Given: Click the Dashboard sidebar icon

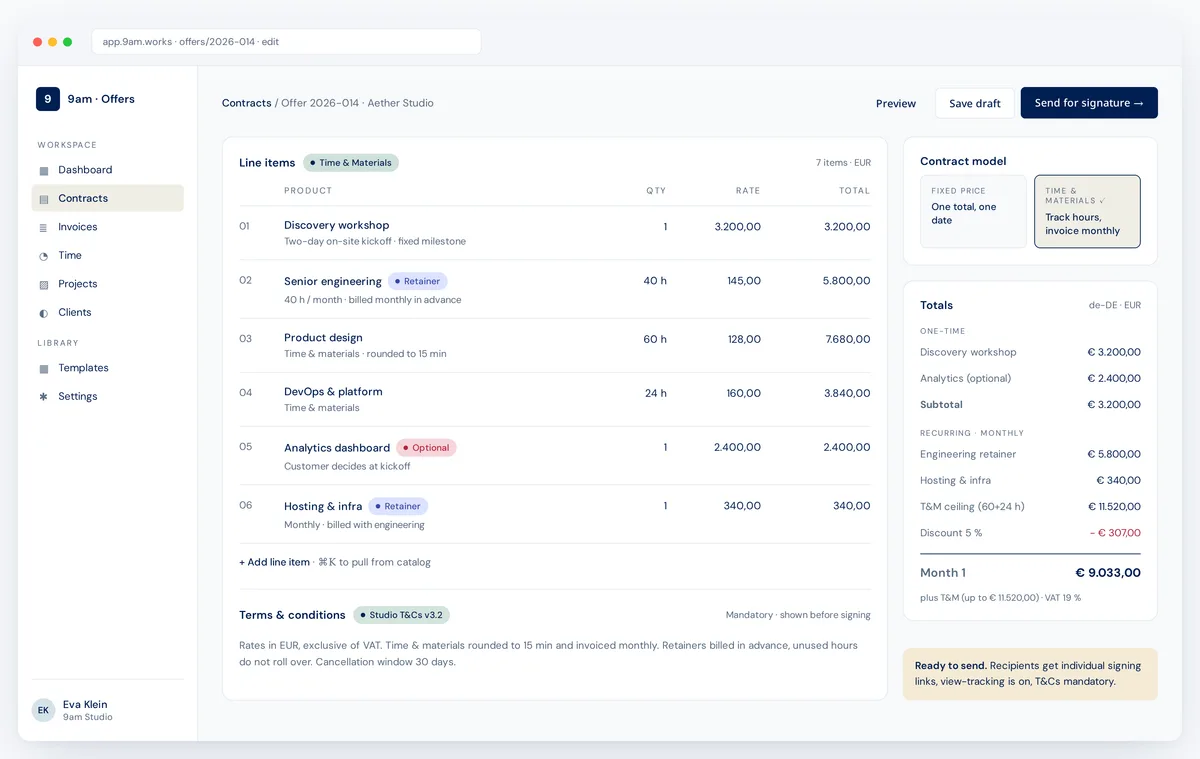Looking at the screenshot, I should click(43, 171).
